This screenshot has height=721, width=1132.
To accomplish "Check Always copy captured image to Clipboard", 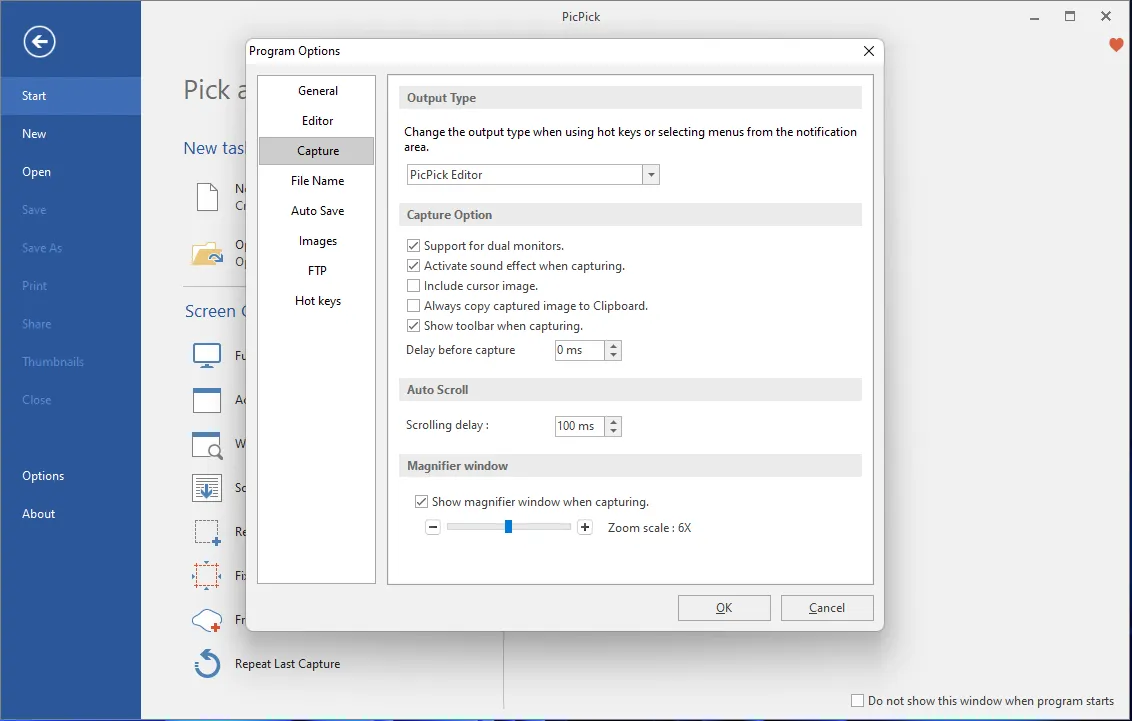I will click(413, 305).
